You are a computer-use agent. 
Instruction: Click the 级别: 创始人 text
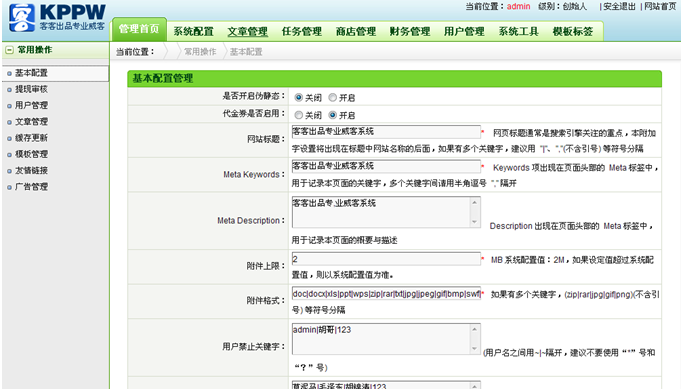coord(562,7)
